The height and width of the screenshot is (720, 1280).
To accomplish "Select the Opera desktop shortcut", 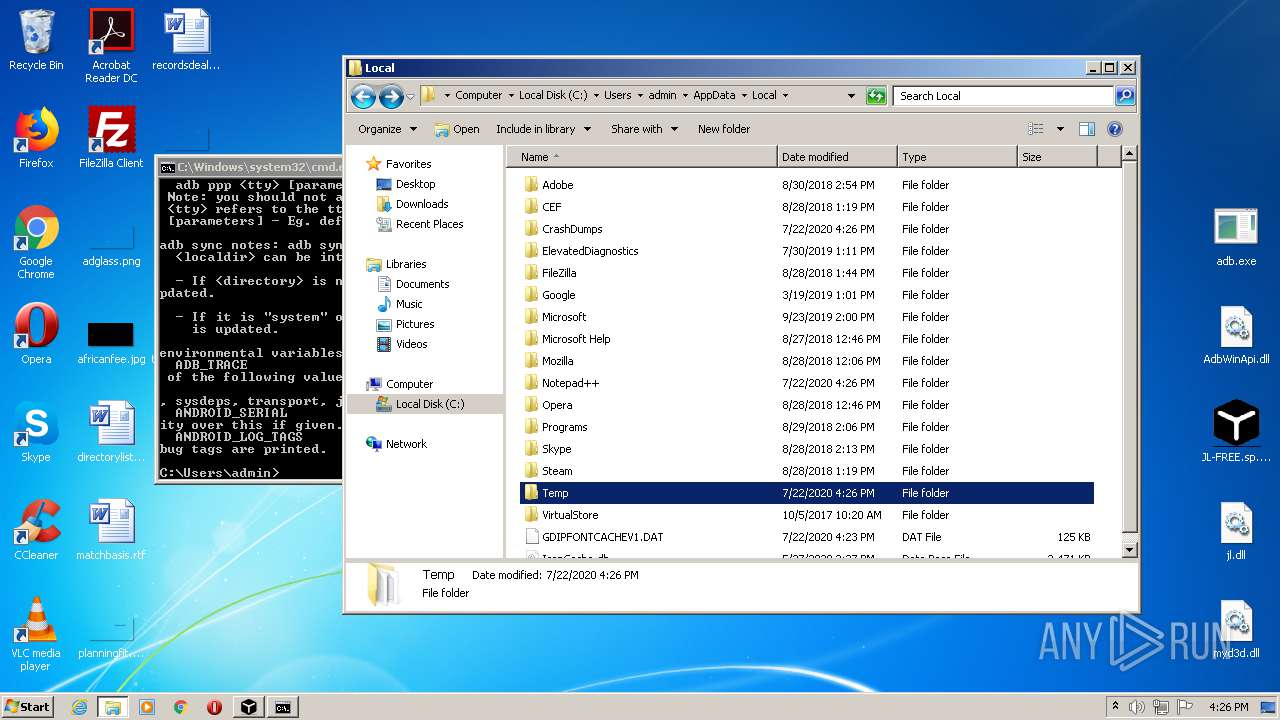I will (x=36, y=334).
